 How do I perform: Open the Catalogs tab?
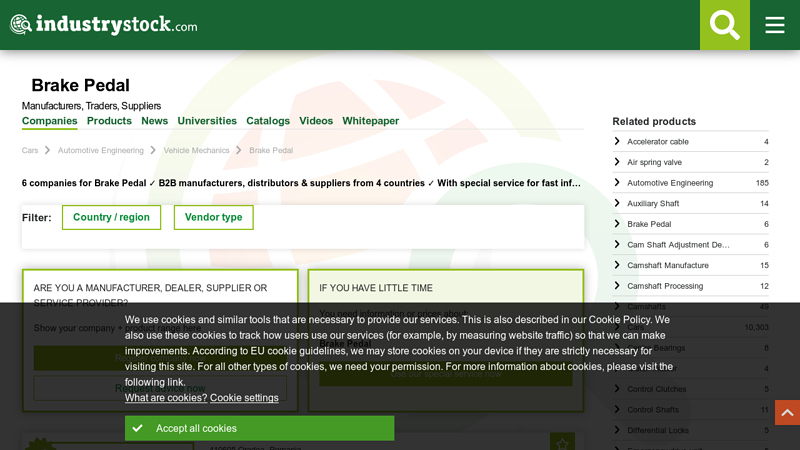pyautogui.click(x=268, y=121)
